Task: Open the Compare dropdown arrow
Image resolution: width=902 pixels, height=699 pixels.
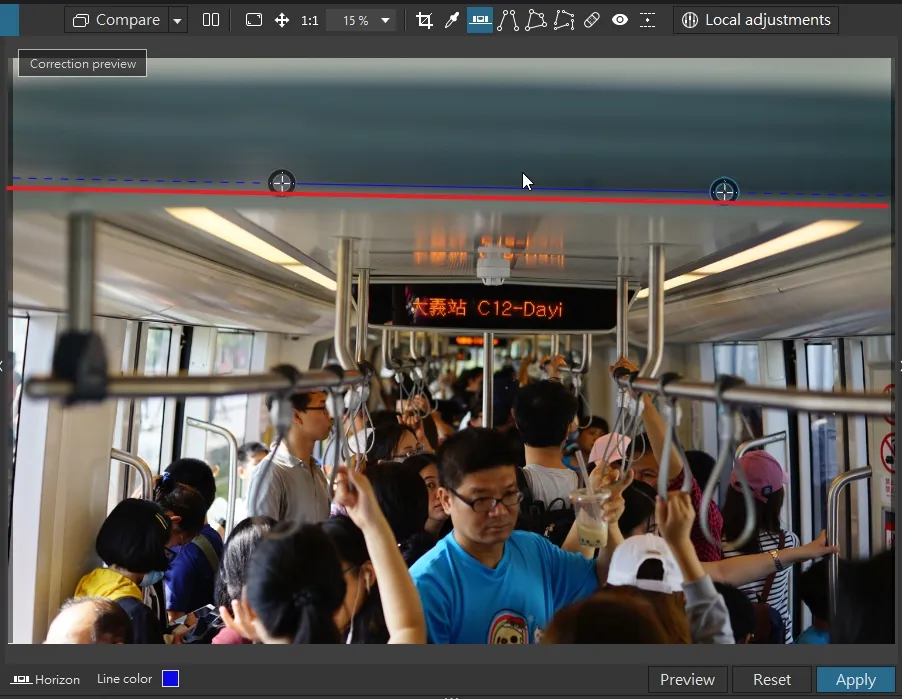Action: pyautogui.click(x=178, y=21)
